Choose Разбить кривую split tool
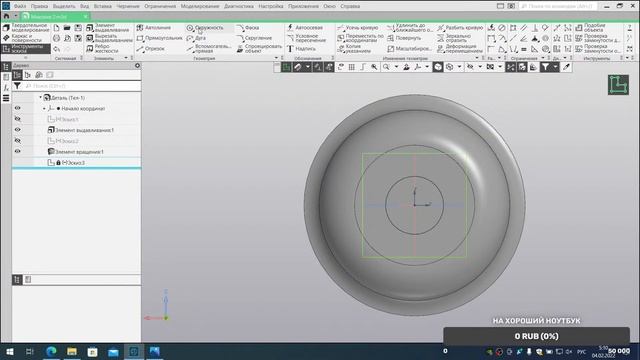 pyautogui.click(x=460, y=28)
